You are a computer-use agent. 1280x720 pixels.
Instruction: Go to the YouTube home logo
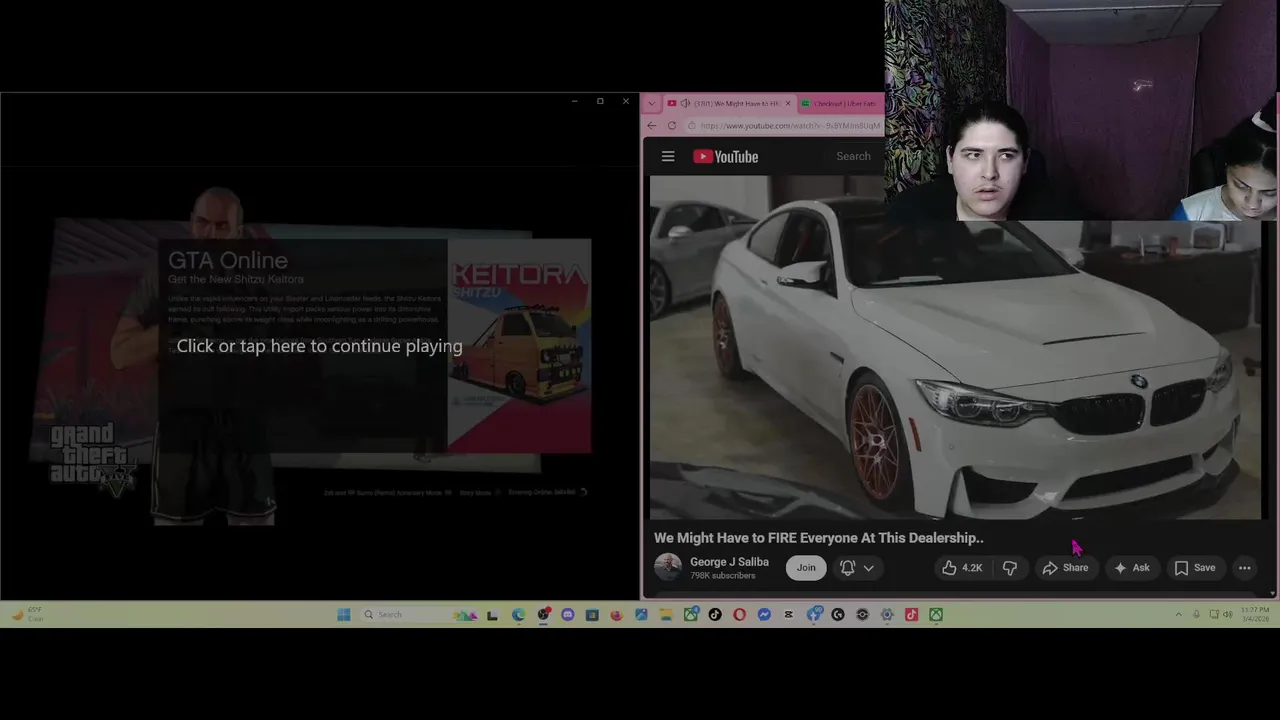(x=726, y=156)
